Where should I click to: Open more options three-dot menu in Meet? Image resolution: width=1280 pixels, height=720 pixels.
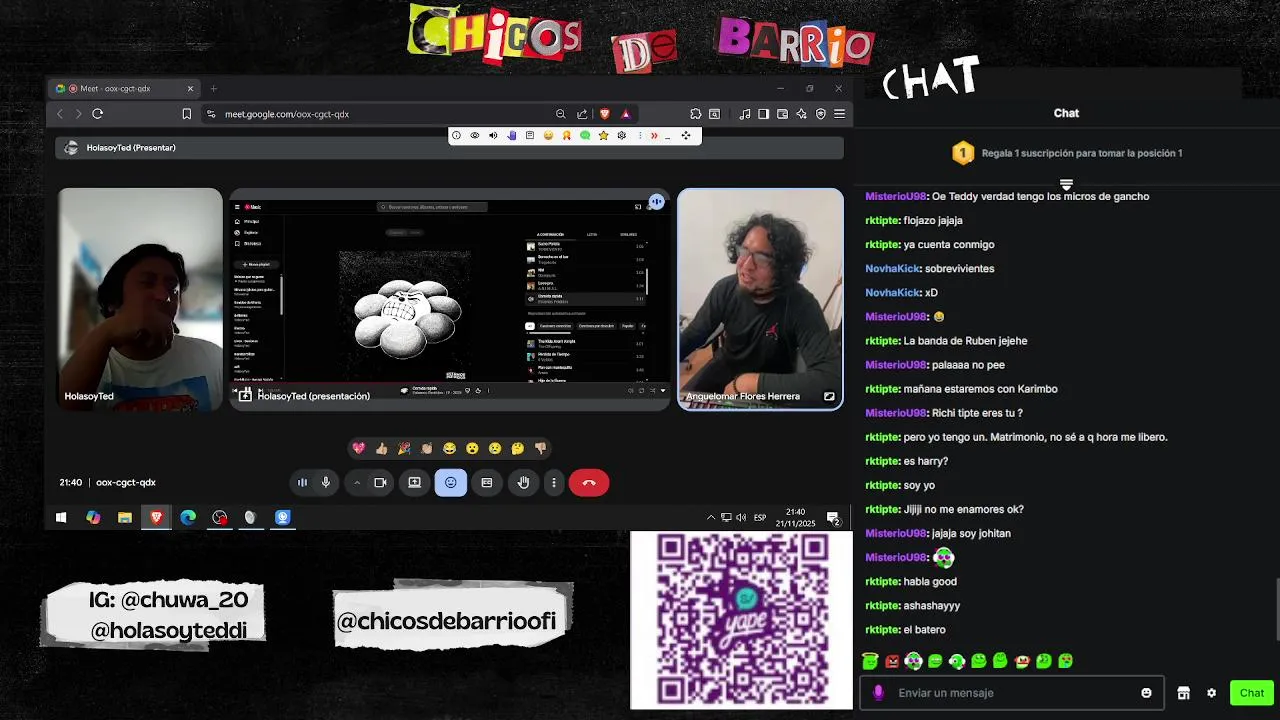pos(553,483)
